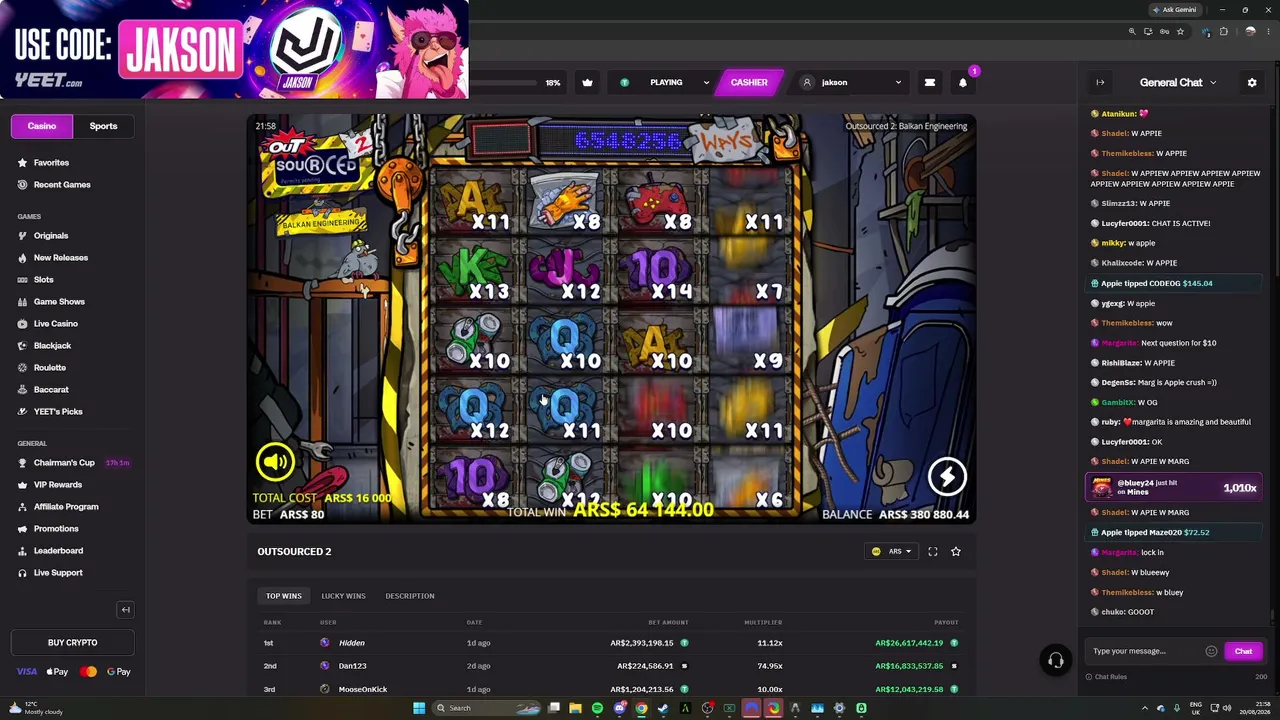Select the Lucky Wins tab

click(x=343, y=596)
